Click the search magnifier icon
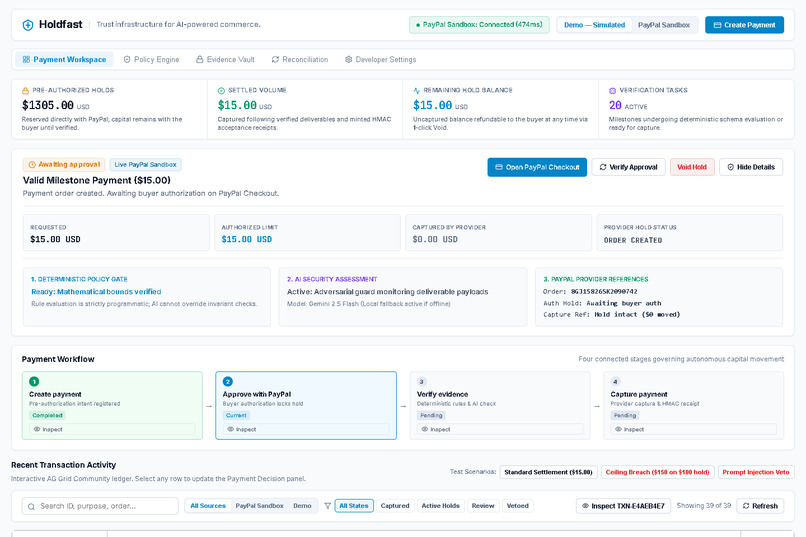The width and height of the screenshot is (806, 537). tap(31, 506)
